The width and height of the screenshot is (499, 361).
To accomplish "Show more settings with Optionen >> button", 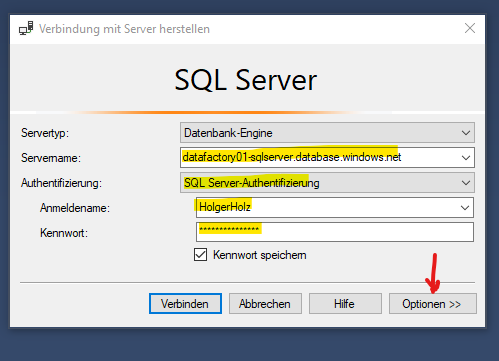I will click(x=433, y=304).
